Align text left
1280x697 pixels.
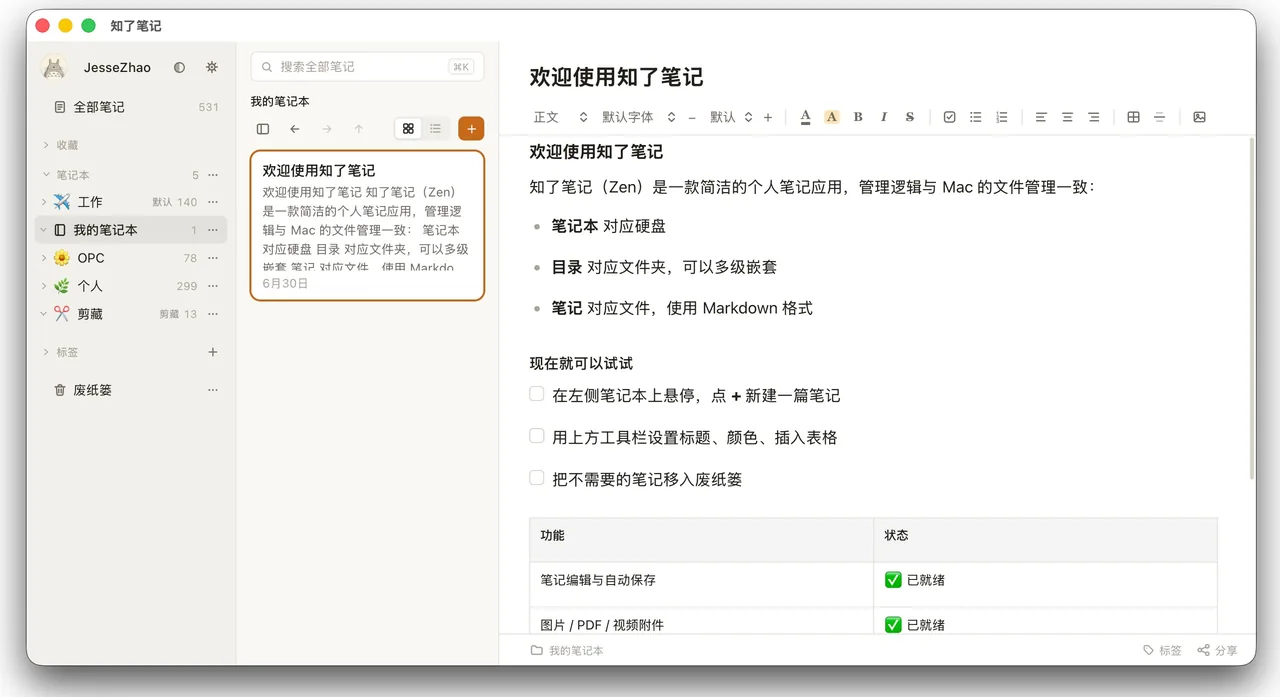[x=1041, y=117]
